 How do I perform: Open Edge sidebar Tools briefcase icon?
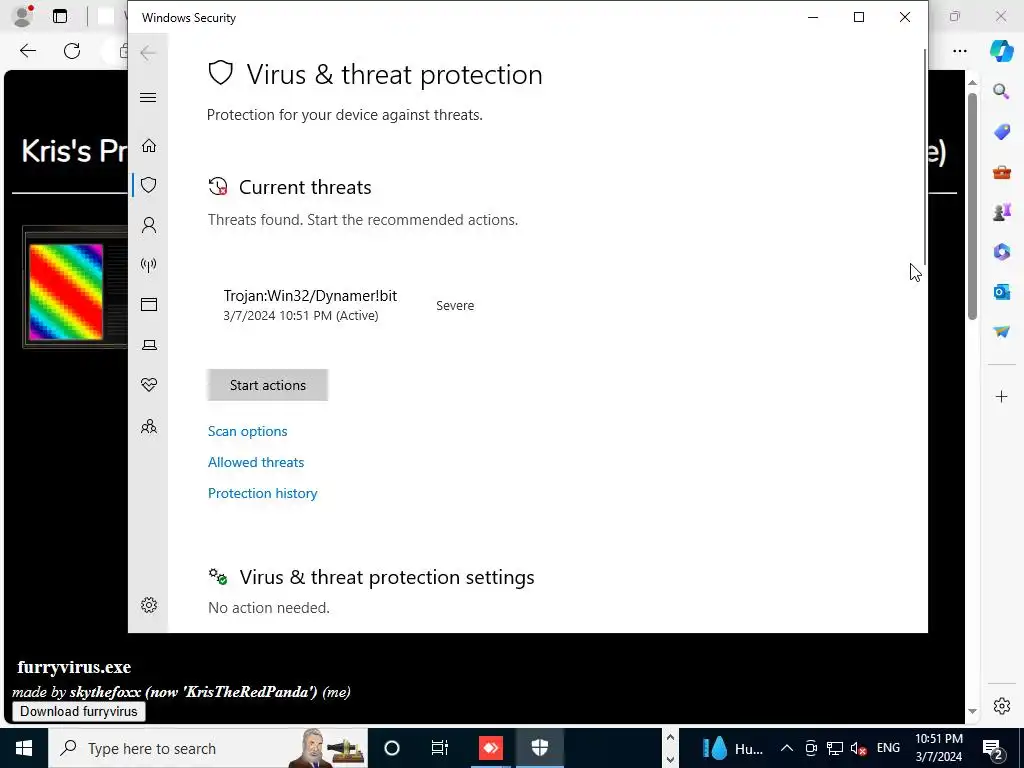point(1001,172)
